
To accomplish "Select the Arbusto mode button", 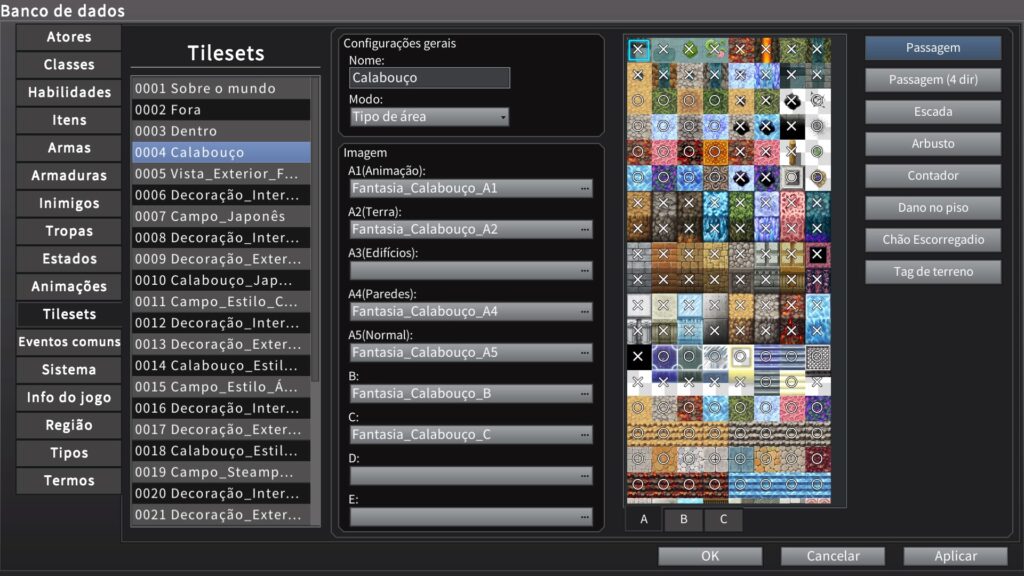I will pyautogui.click(x=933, y=144).
